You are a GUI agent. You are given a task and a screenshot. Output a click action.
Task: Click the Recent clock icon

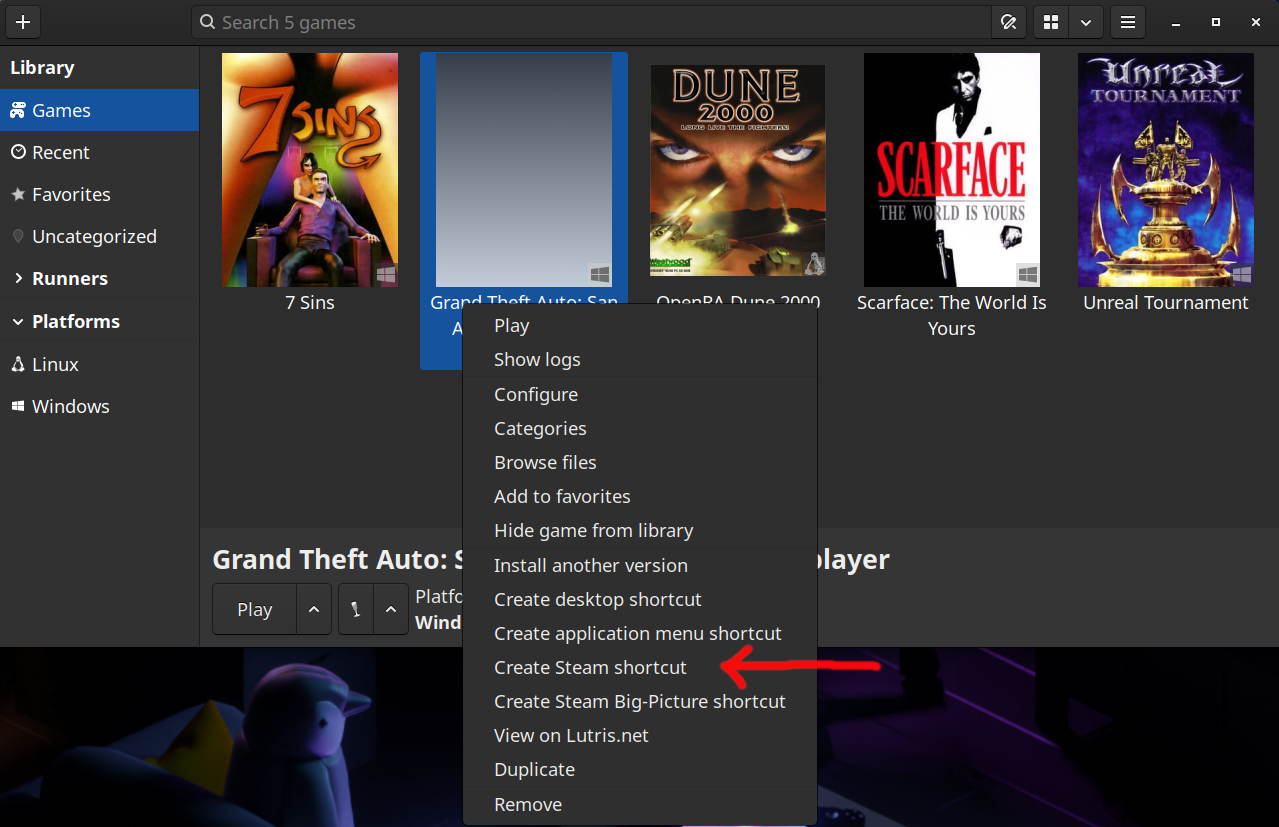(18, 152)
